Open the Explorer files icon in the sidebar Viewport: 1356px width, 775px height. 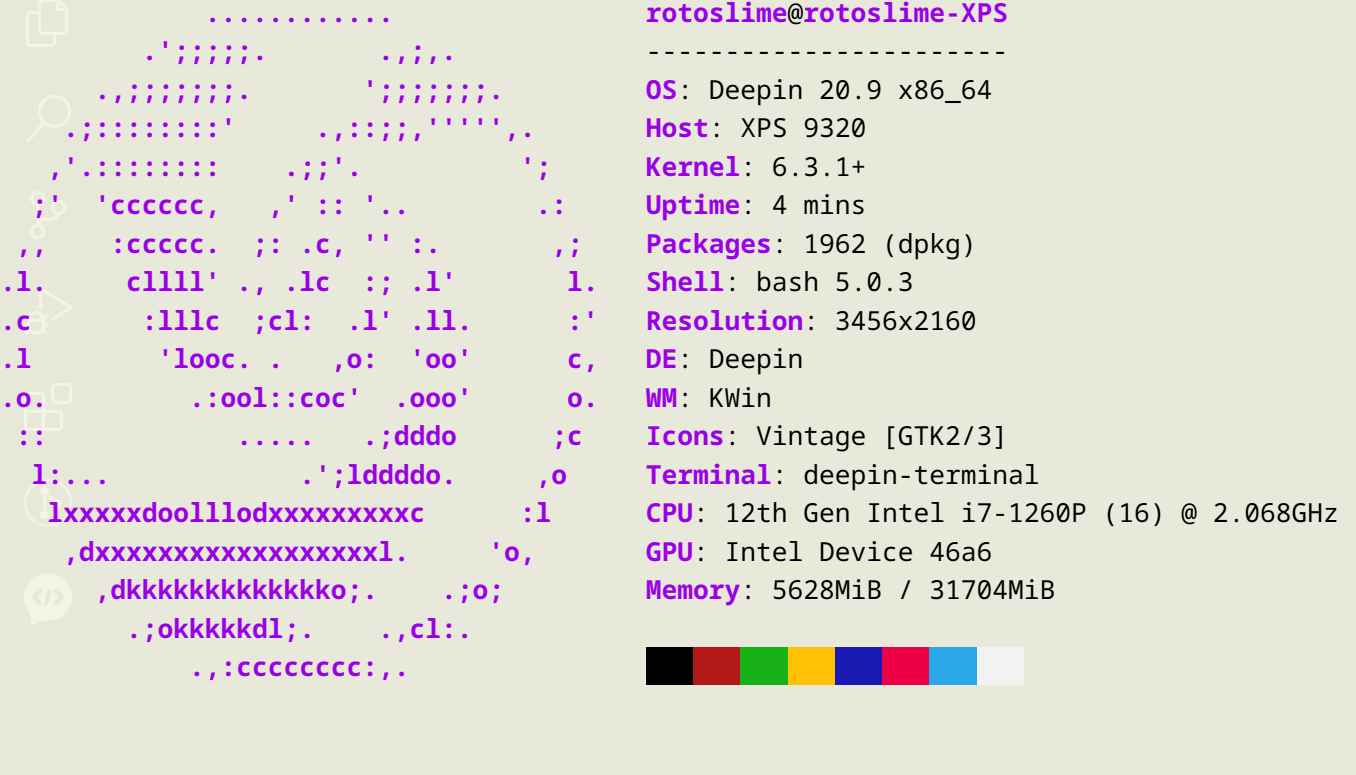pos(47,22)
